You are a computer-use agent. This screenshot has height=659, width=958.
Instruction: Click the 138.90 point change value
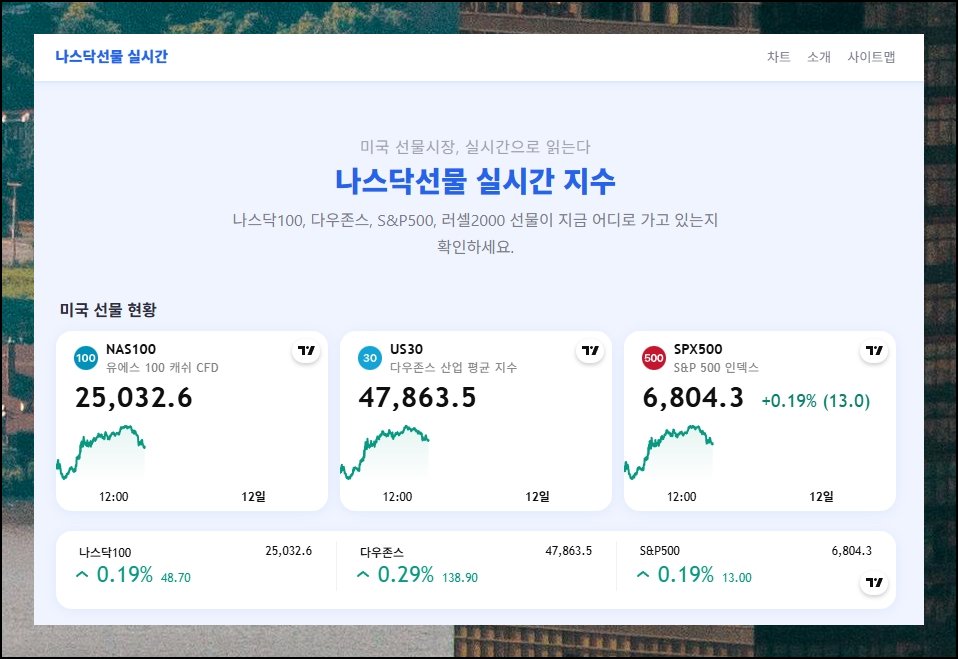pos(460,578)
